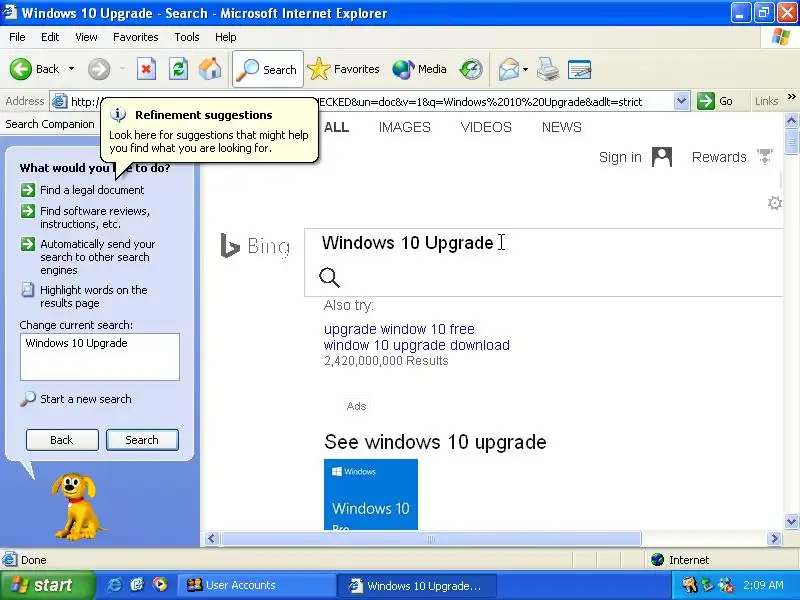Click the horizontal scrollbar left arrow
Viewport: 800px width, 600px height.
212,538
